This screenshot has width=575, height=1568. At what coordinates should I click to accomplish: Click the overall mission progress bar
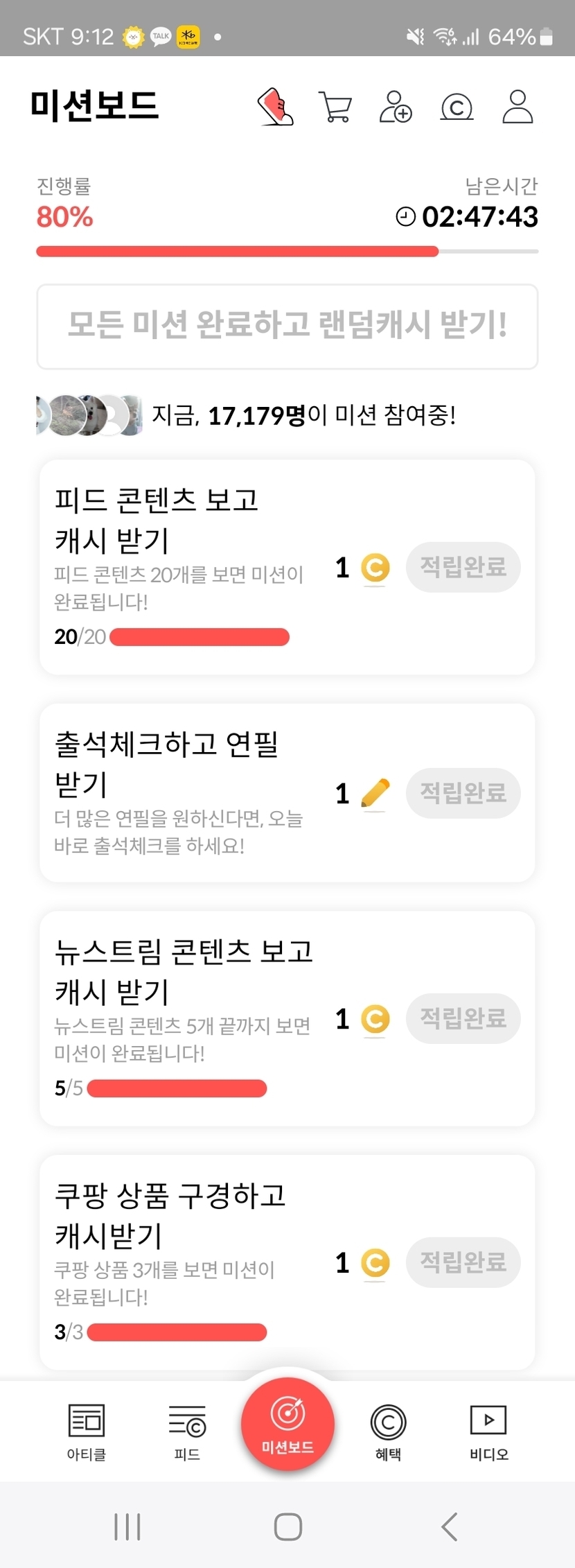287,252
